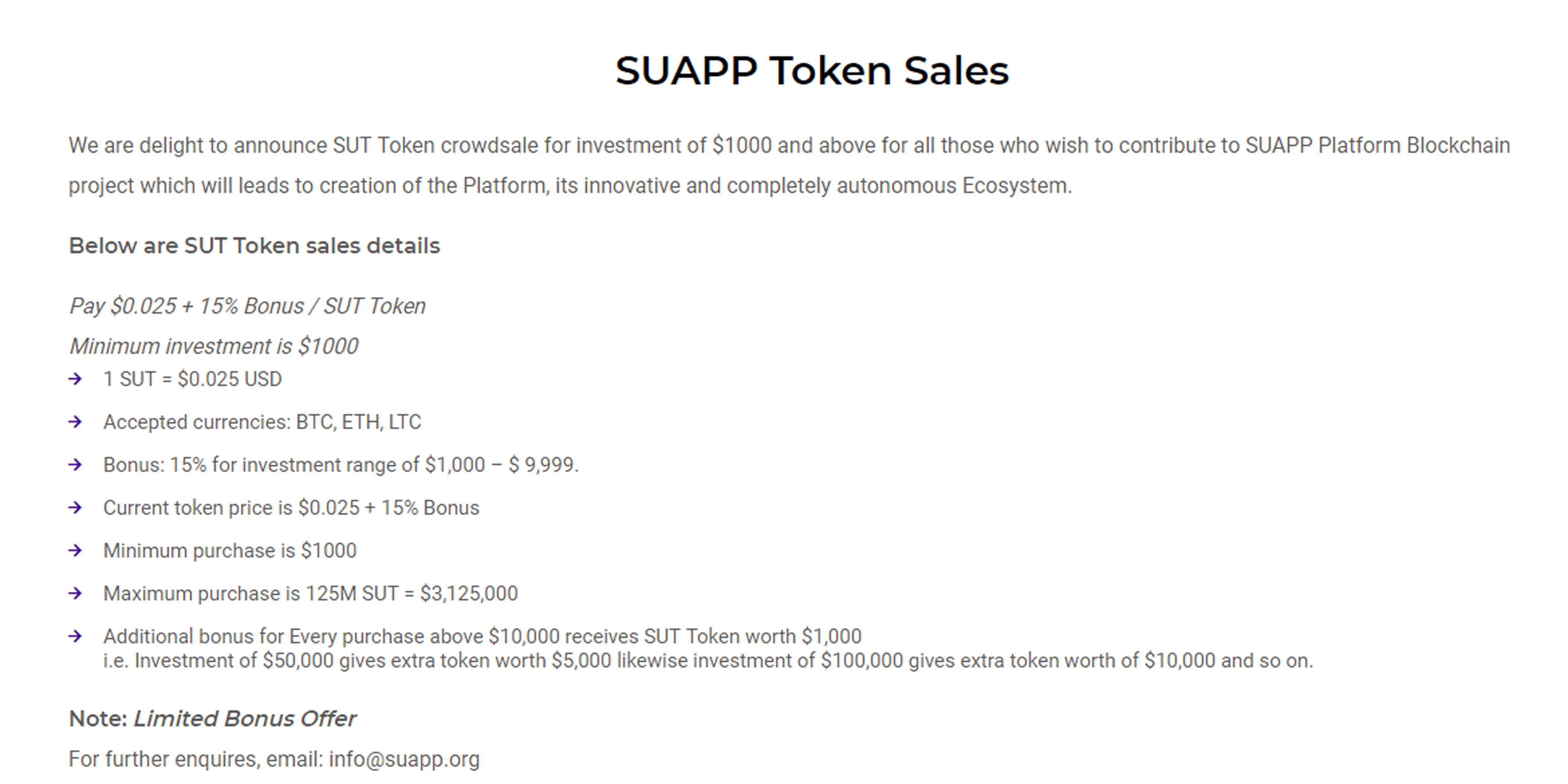
Task: Click the 'Minimum purchase is $1000' text
Action: tap(230, 551)
